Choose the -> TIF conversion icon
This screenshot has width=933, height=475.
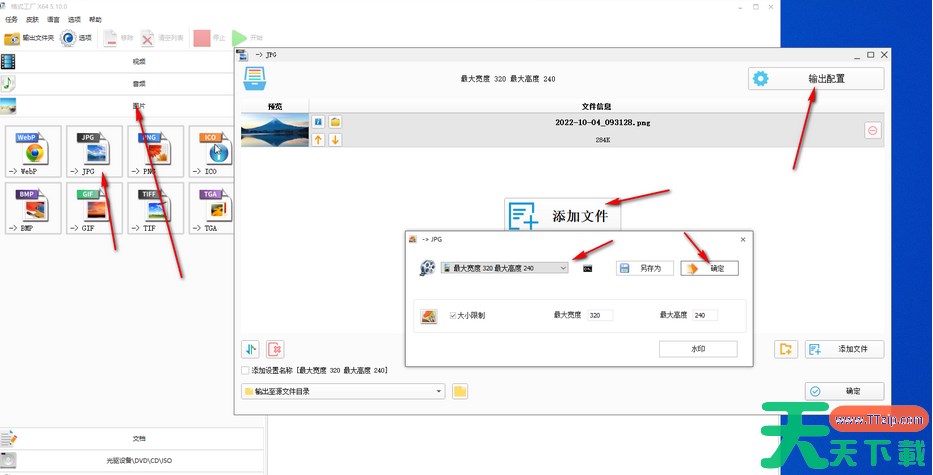(156, 208)
